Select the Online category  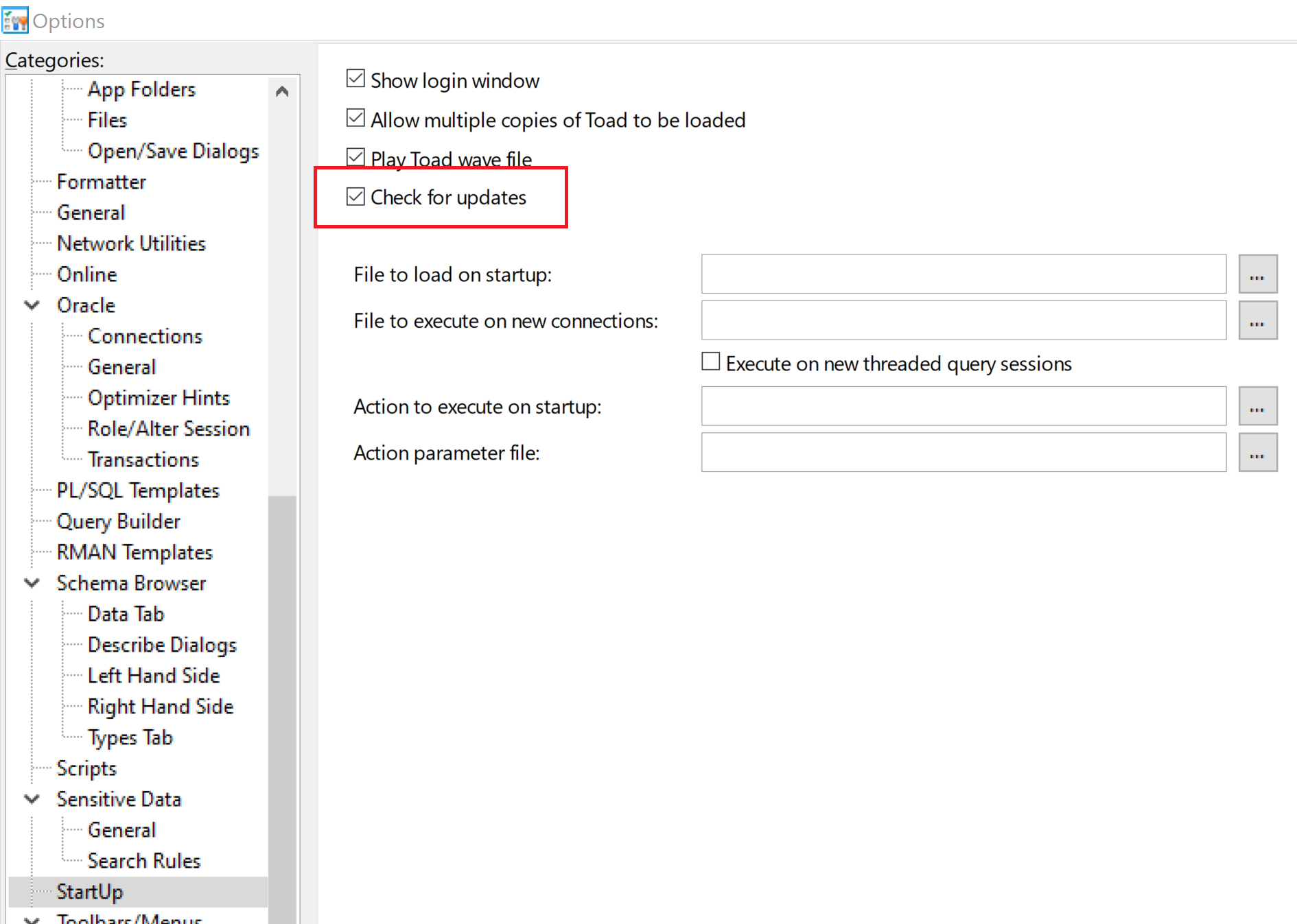tap(86, 274)
